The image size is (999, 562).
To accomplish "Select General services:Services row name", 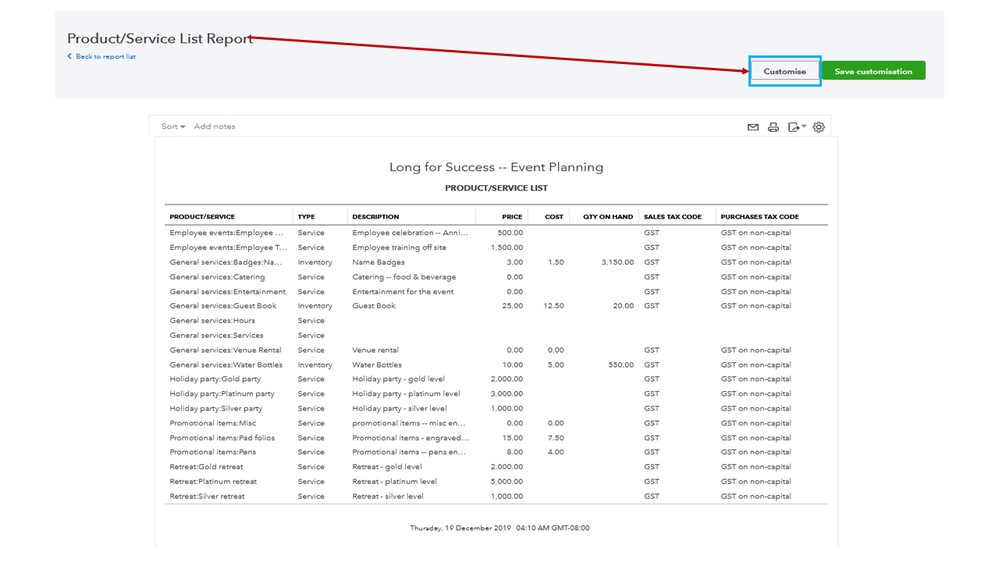I will pyautogui.click(x=217, y=335).
